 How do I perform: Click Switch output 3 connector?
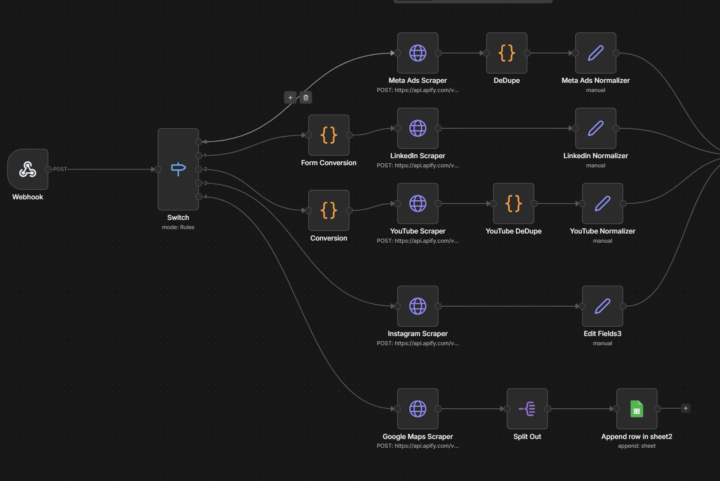click(198, 183)
